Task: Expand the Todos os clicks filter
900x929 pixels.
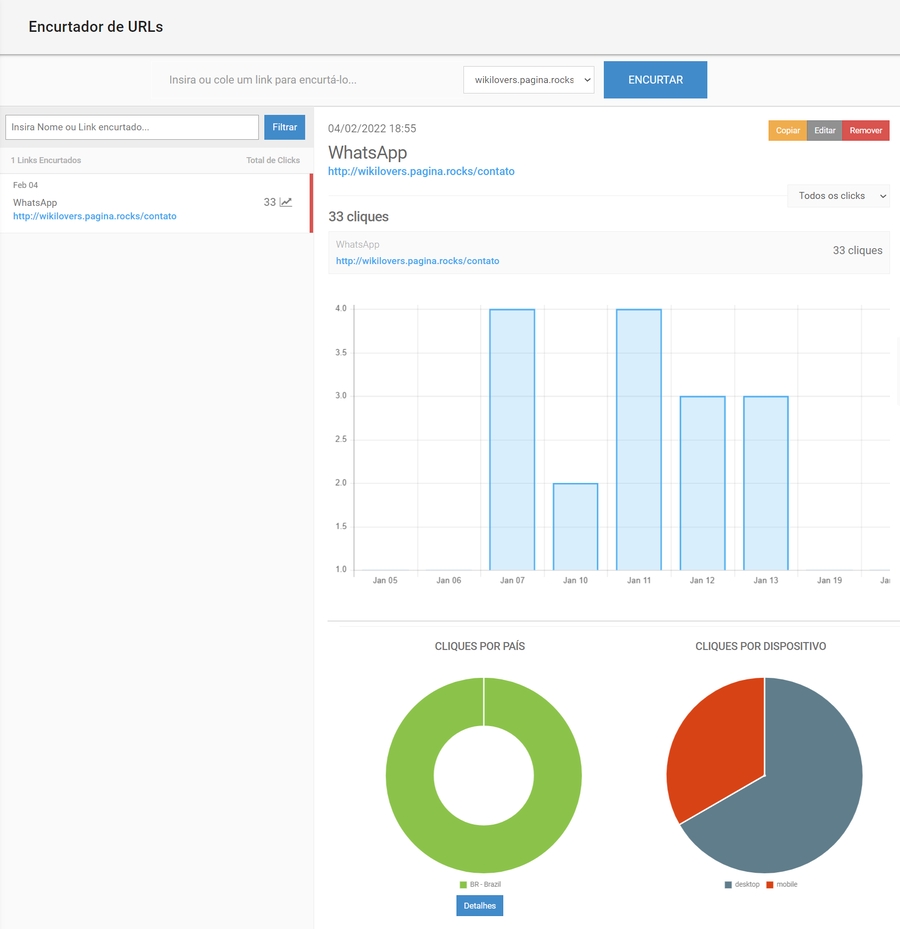Action: coord(838,196)
